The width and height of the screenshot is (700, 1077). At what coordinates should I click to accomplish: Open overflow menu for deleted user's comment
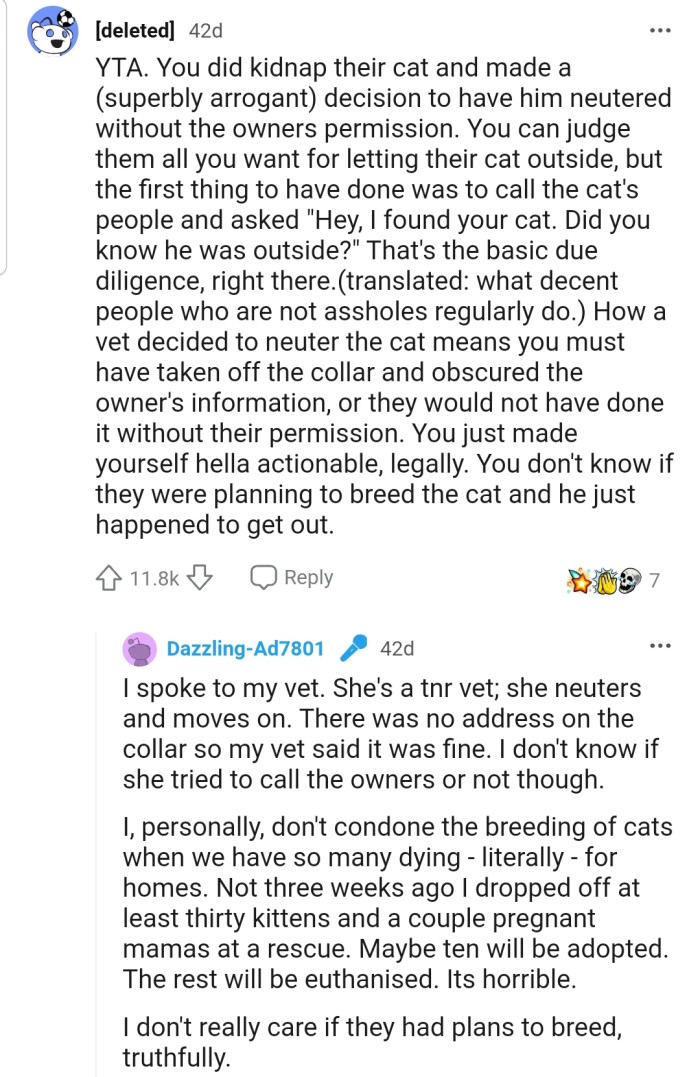660,31
